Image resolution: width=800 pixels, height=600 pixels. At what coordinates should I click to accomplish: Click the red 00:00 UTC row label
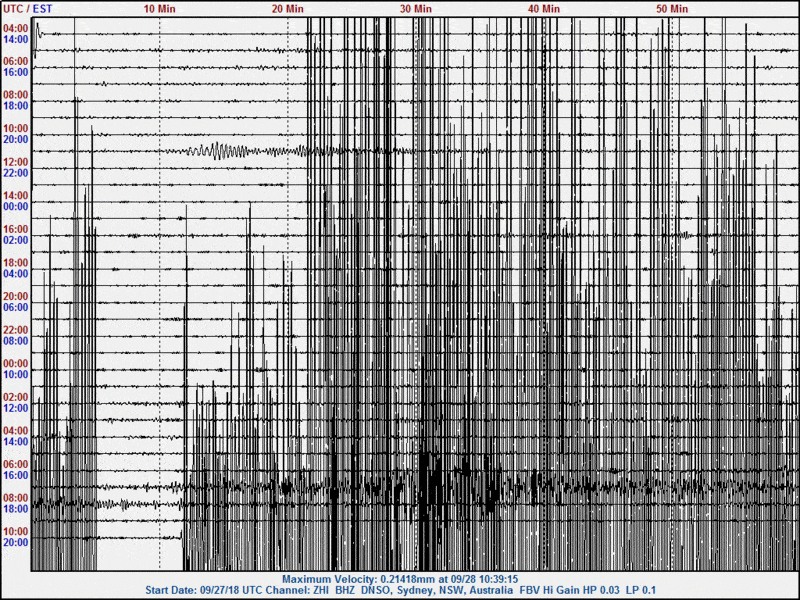click(15, 364)
